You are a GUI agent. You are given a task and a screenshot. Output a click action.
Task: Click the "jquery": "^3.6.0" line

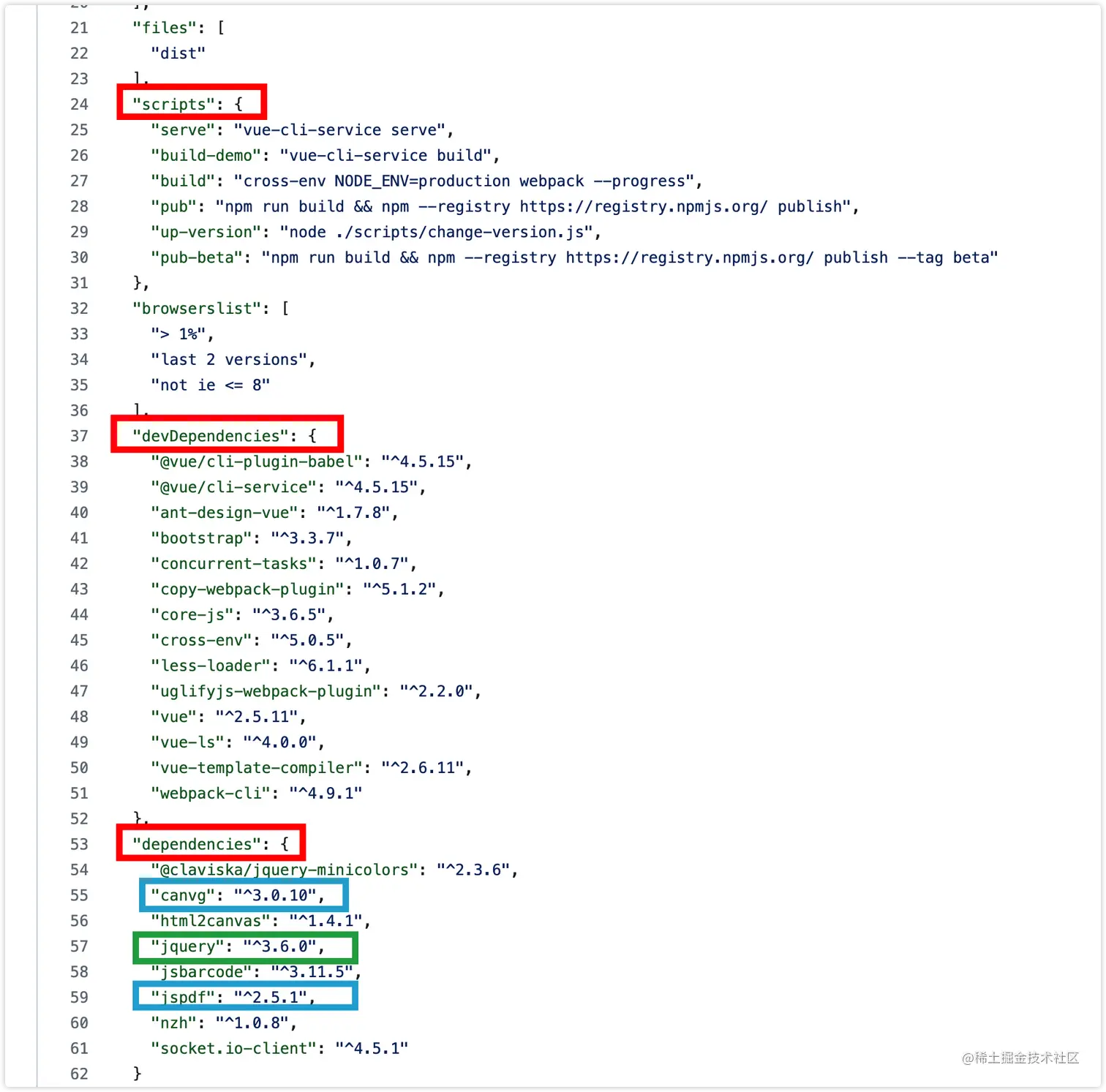[238, 947]
